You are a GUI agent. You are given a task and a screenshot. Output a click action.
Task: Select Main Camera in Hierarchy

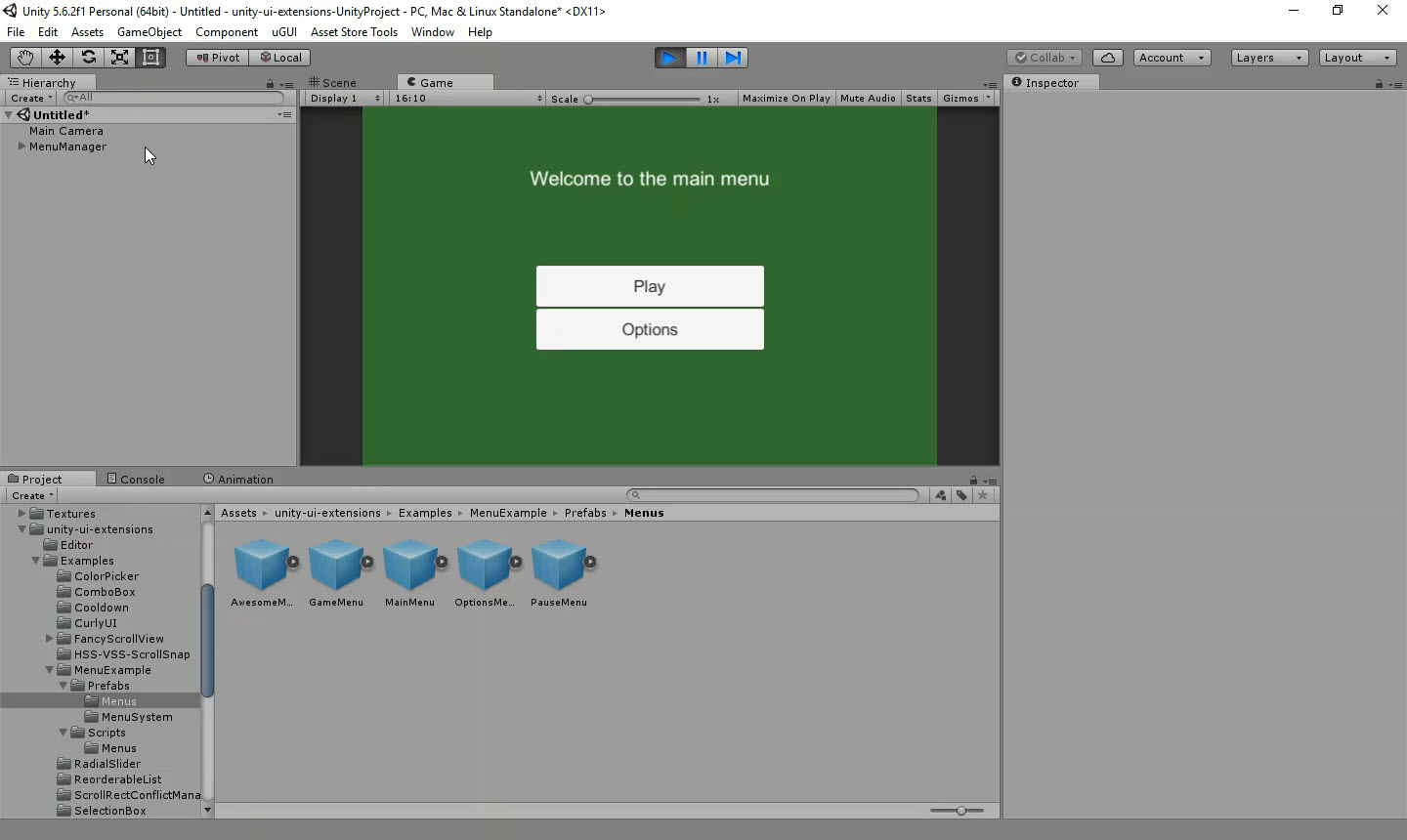coord(66,131)
